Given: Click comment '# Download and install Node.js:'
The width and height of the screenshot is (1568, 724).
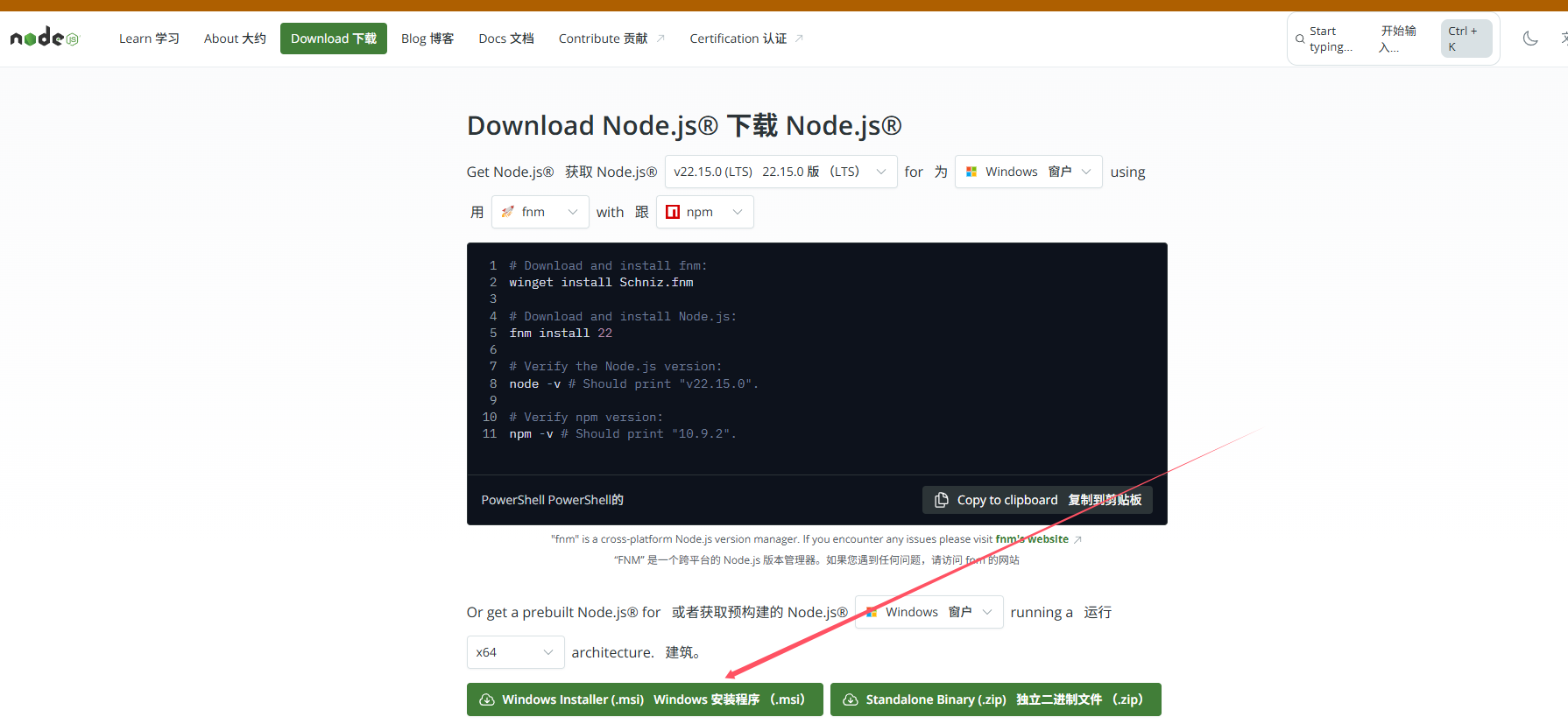Looking at the screenshot, I should (x=623, y=316).
